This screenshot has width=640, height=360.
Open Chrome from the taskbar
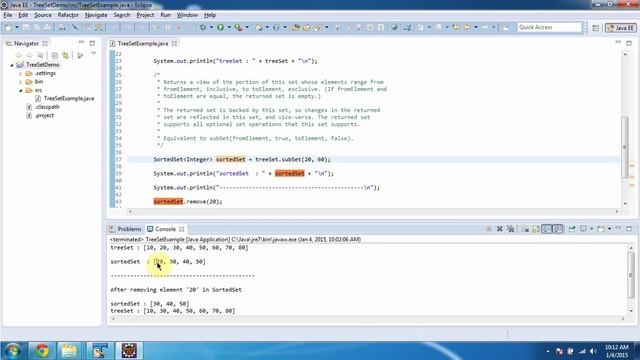coord(41,350)
